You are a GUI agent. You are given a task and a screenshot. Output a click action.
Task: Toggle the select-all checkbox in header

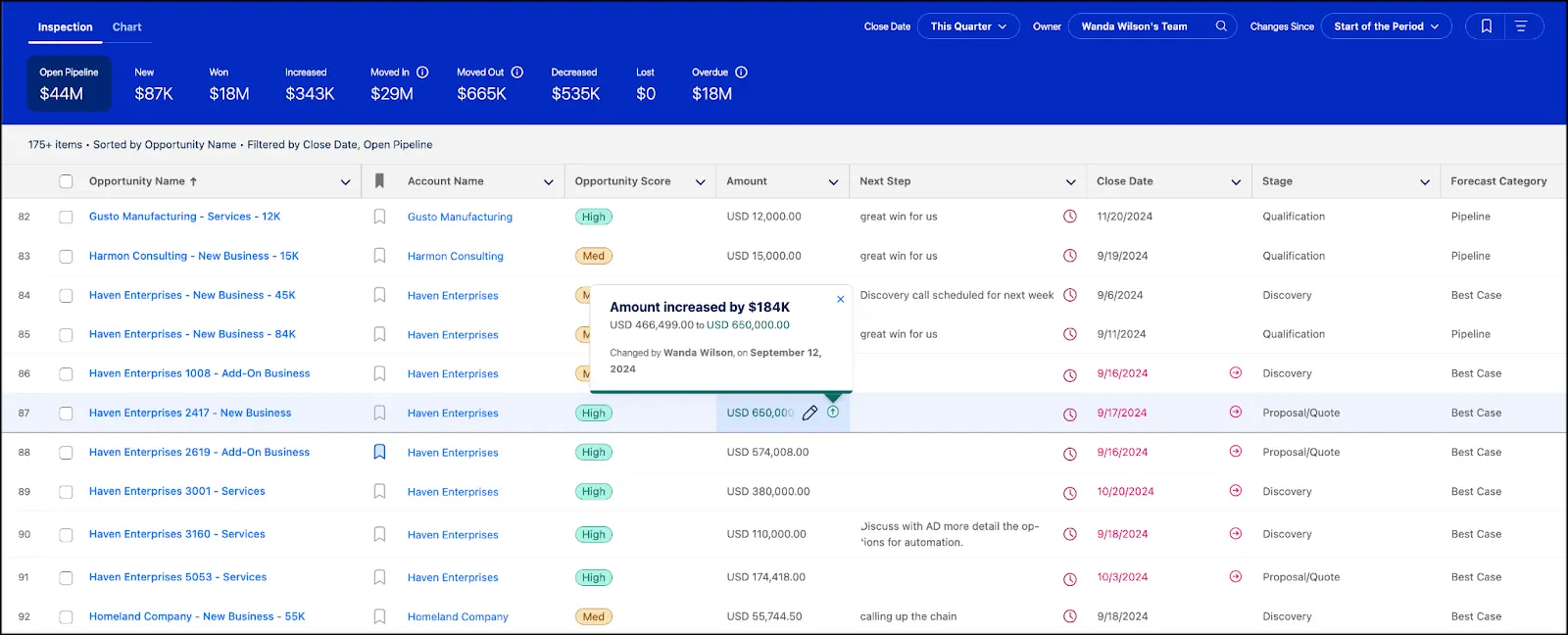tap(66, 181)
